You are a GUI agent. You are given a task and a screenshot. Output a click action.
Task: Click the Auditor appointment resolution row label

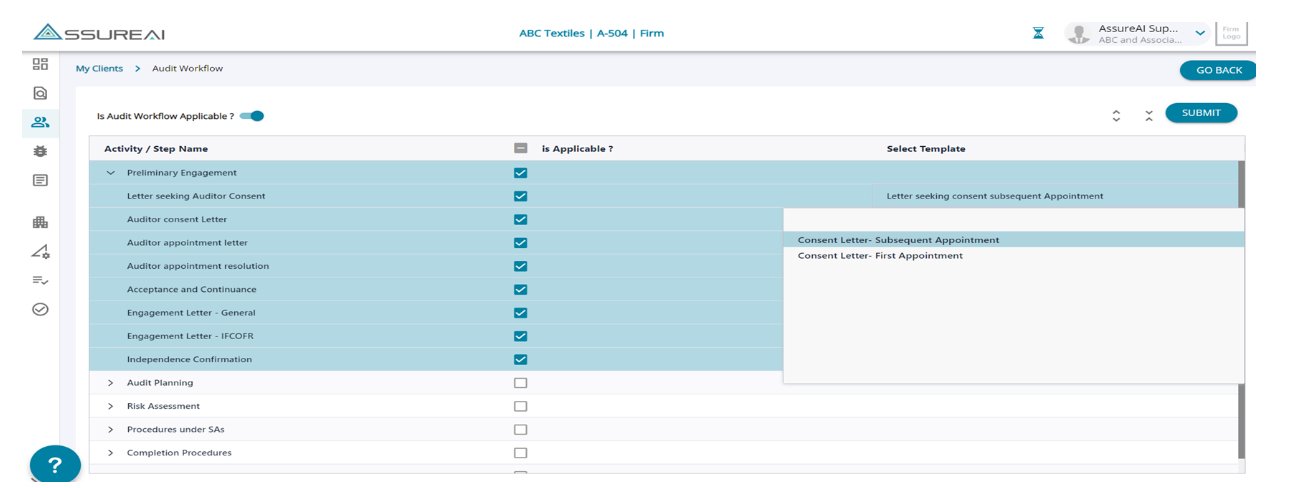coord(198,266)
